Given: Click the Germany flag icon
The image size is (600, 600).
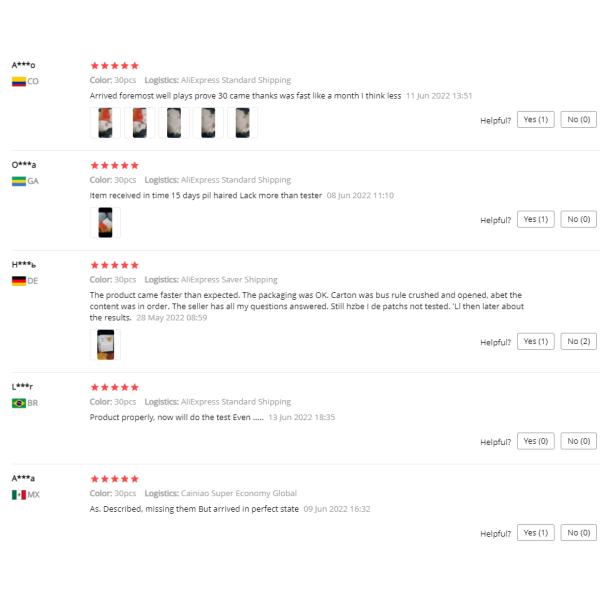Looking at the screenshot, I should coord(19,281).
